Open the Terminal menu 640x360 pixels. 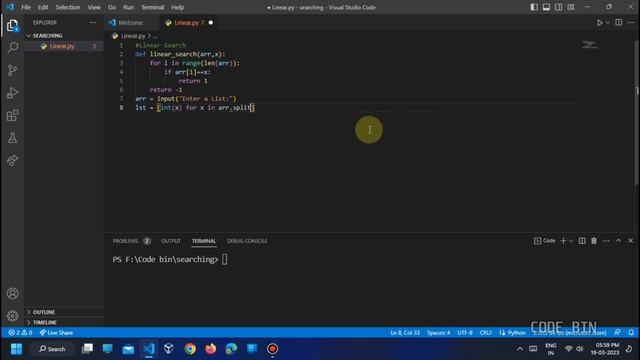[x=153, y=7]
